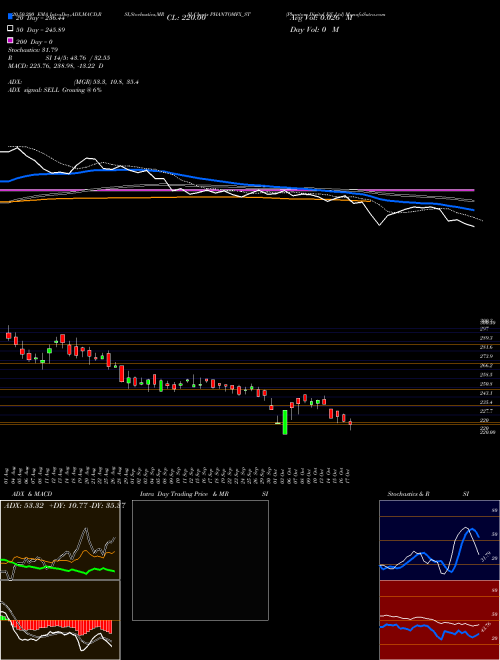This screenshot has width=500, height=660.
Task: Click the large green candlestick in early October
Action: [285, 422]
